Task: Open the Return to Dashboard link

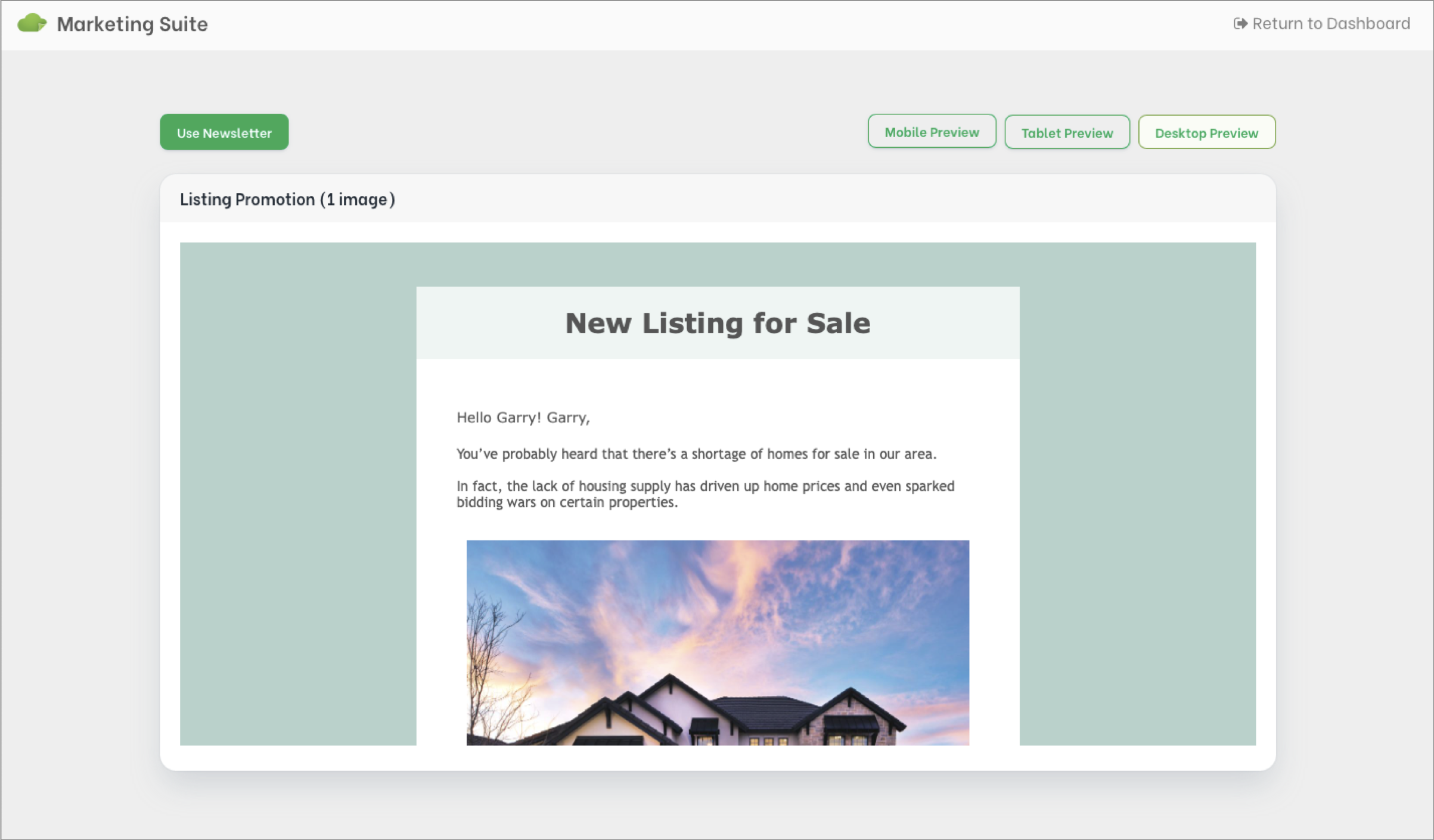Action: (x=1330, y=23)
